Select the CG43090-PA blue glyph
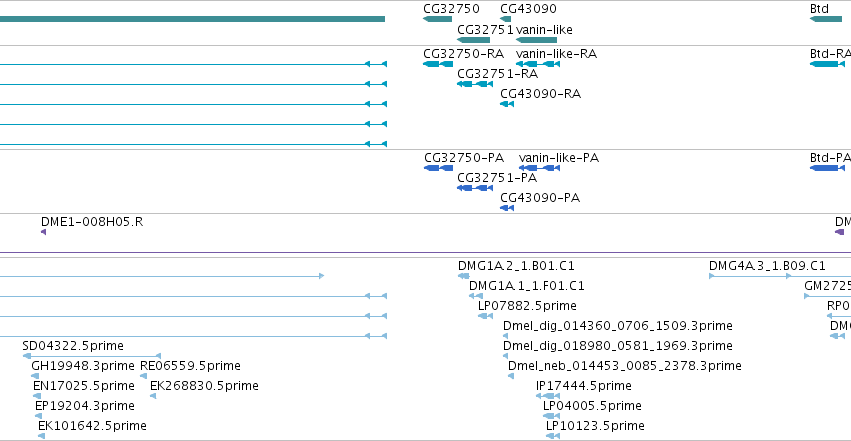The width and height of the screenshot is (851, 441). pyautogui.click(x=506, y=208)
